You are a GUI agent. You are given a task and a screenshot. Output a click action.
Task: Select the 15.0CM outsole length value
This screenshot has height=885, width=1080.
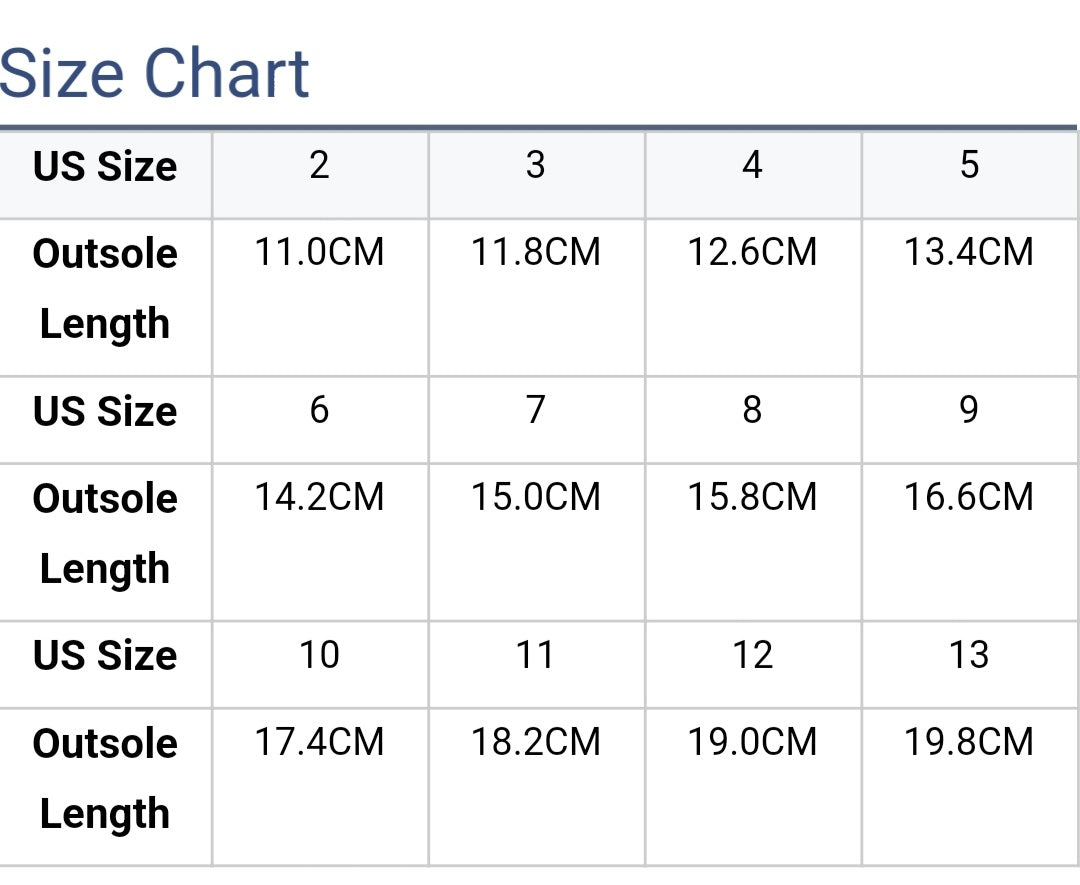[x=536, y=497]
